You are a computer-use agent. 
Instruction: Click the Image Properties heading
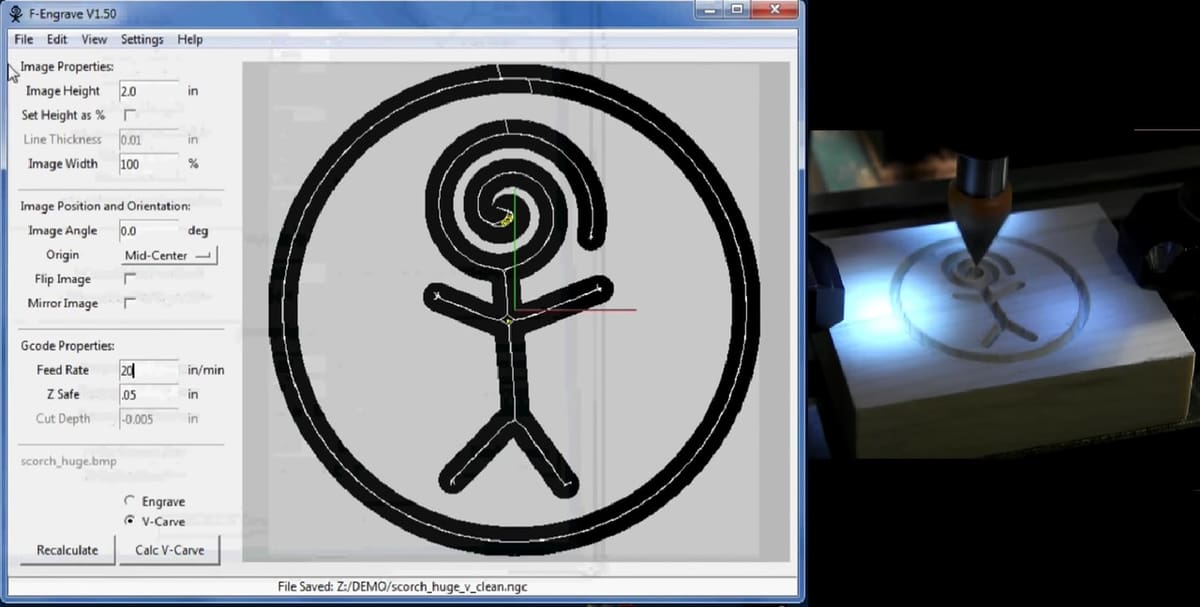tap(67, 67)
